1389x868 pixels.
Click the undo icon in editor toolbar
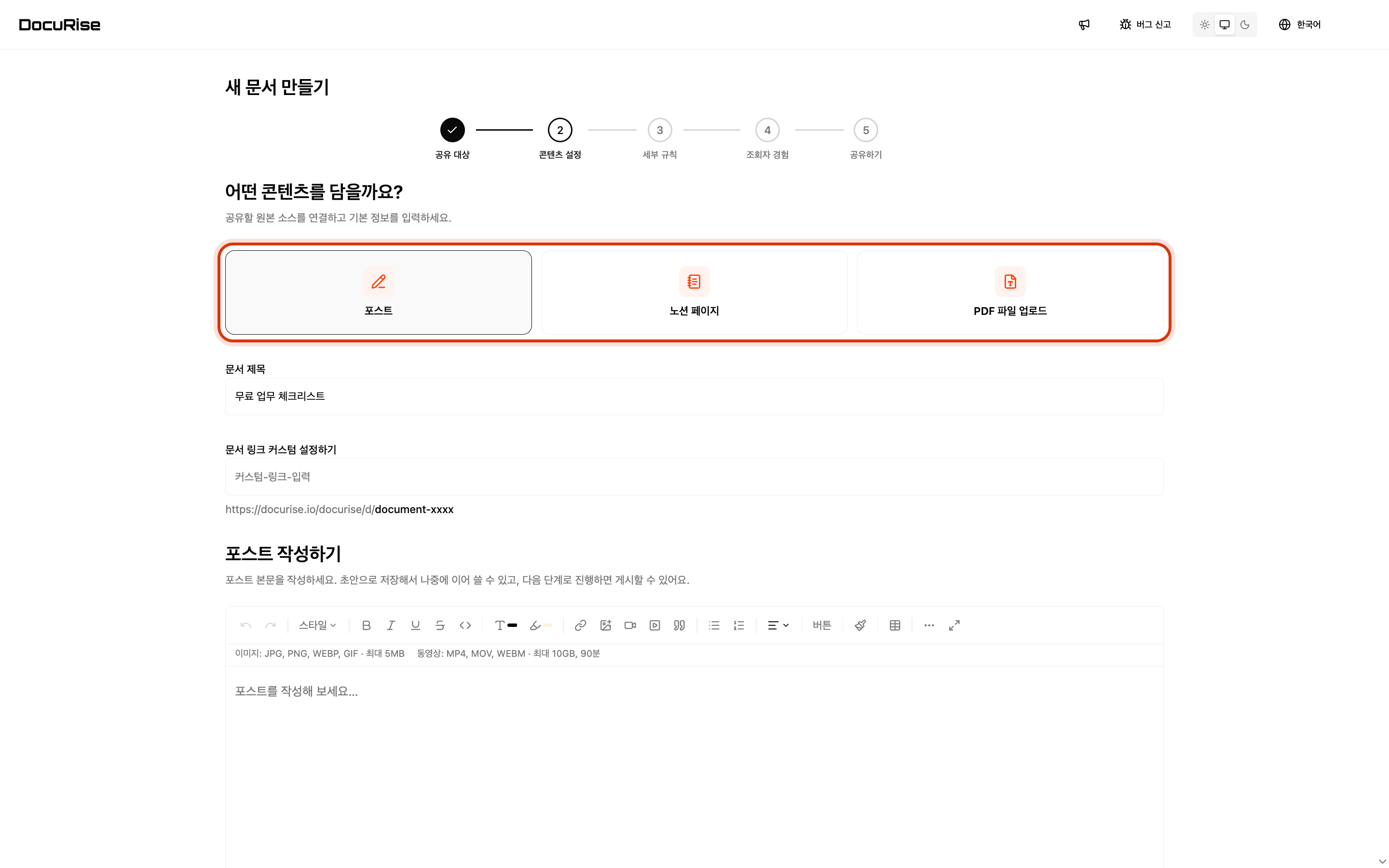pos(245,625)
